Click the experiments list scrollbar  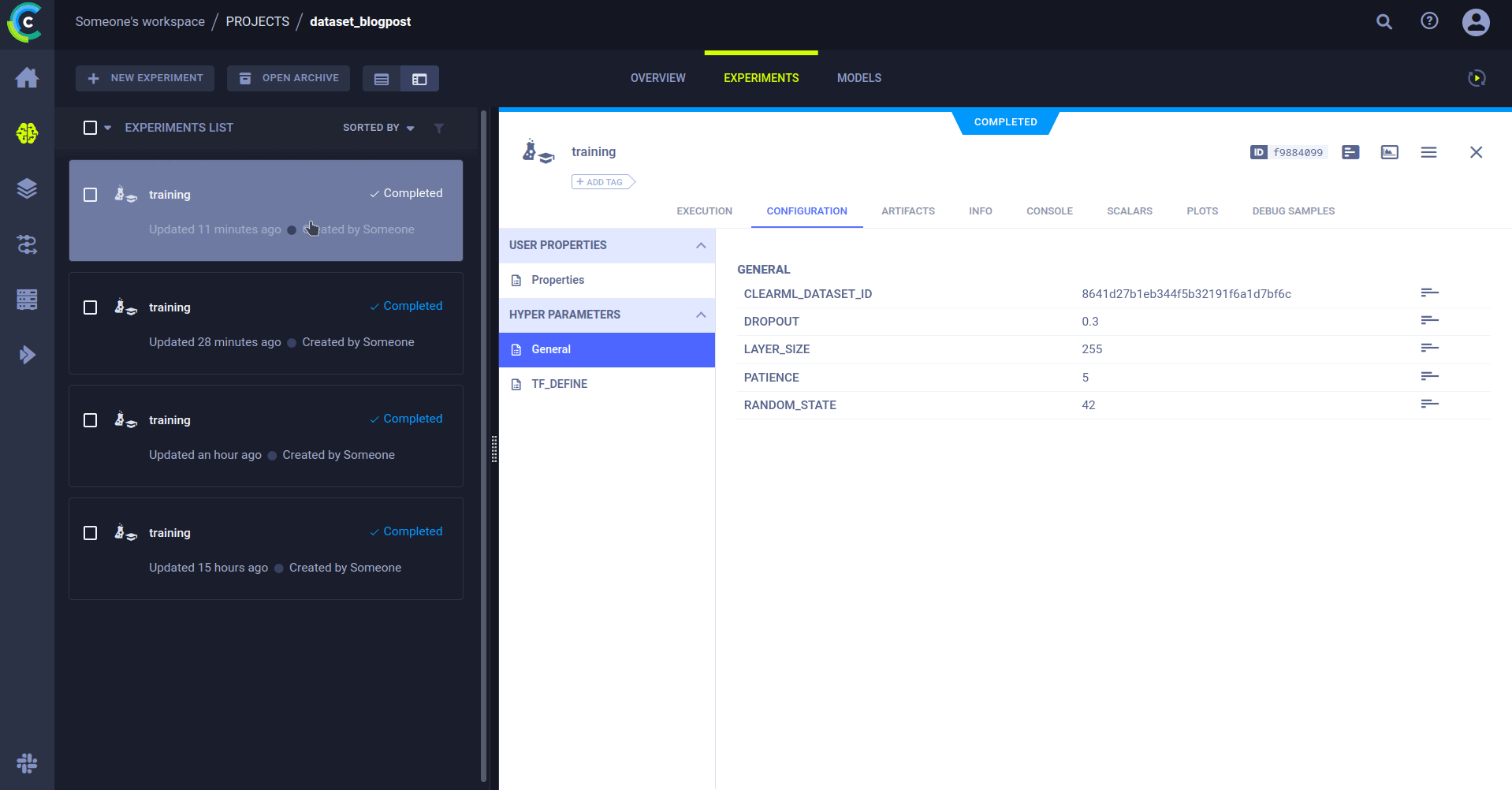[x=483, y=446]
